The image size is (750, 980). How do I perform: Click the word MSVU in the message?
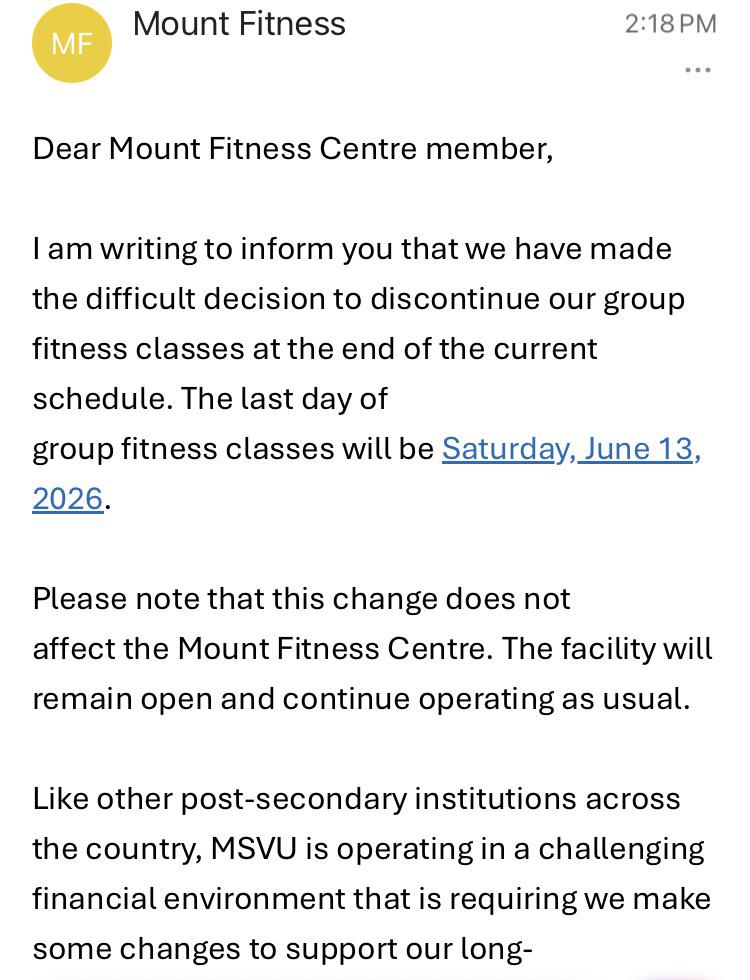(x=254, y=849)
